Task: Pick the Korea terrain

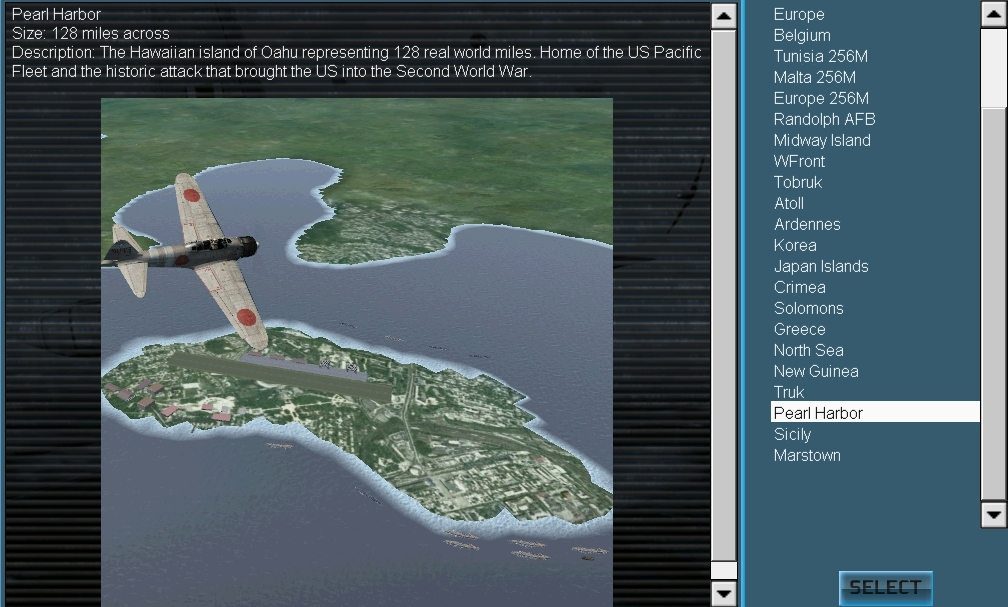Action: tap(795, 246)
